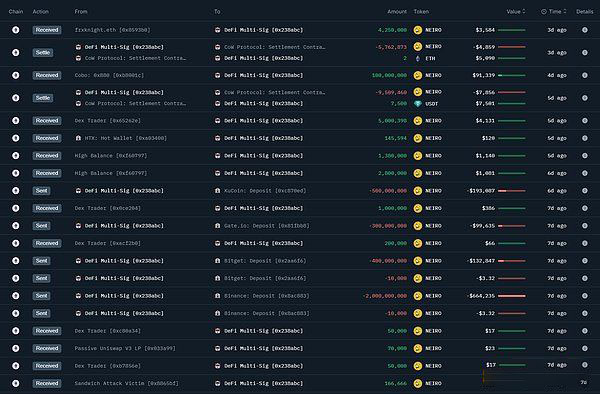Sort by Value column arrows
Screen dimensions: 600x394
[x=524, y=11]
